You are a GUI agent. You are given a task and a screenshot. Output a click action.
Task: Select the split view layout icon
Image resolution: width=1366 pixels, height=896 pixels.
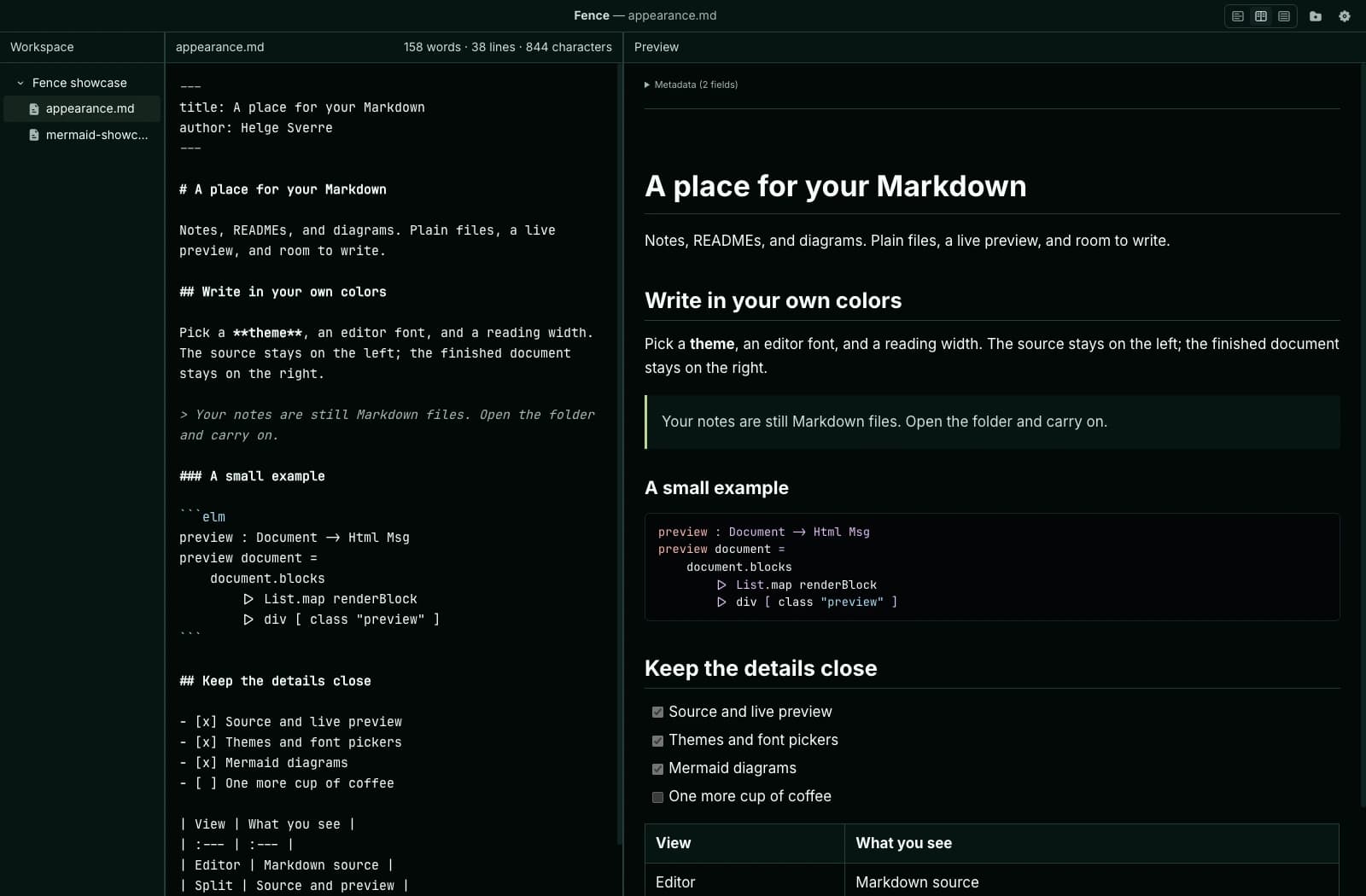click(1261, 16)
